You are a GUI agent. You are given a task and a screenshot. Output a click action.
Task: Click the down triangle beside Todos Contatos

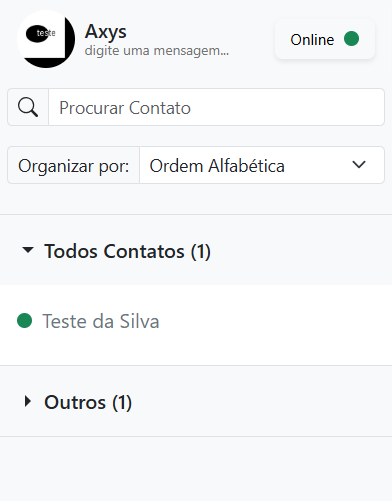click(x=28, y=250)
